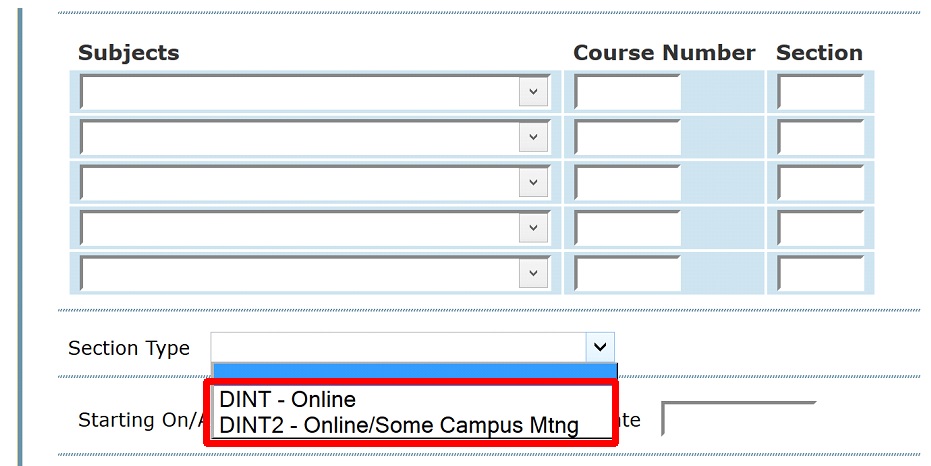
Task: Click the second Course Number field
Action: tap(627, 137)
